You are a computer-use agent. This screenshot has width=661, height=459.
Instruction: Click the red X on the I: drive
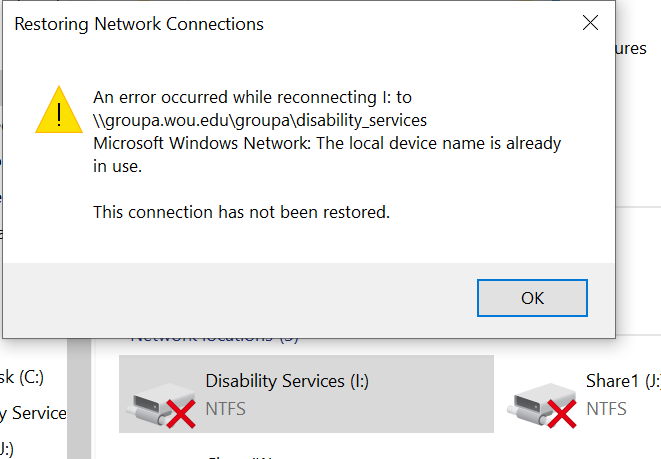click(x=181, y=414)
